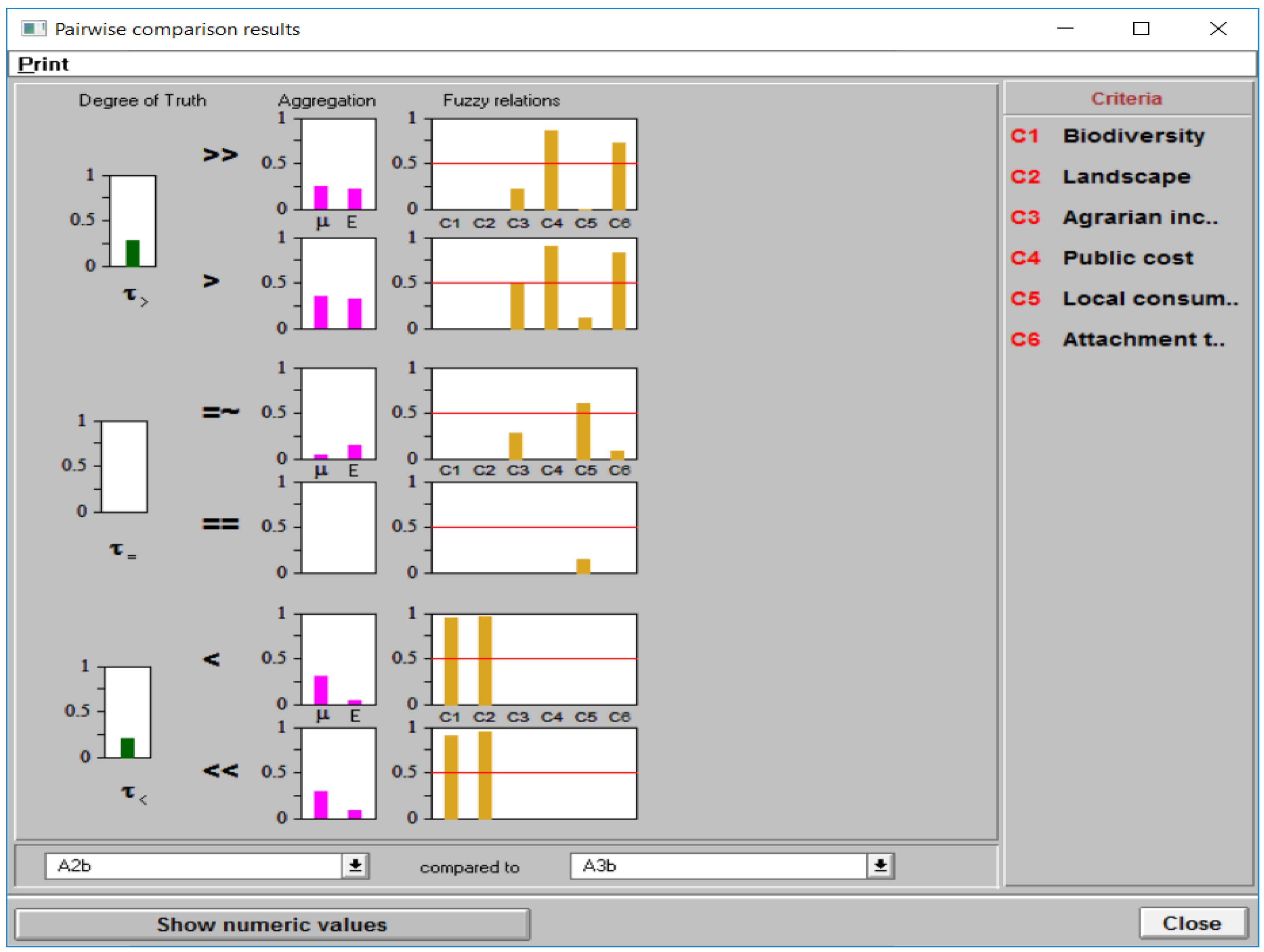Image resolution: width=1264 pixels, height=952 pixels.
Task: Click the approximately-equal (=~) relation symbol
Action: [x=221, y=411]
